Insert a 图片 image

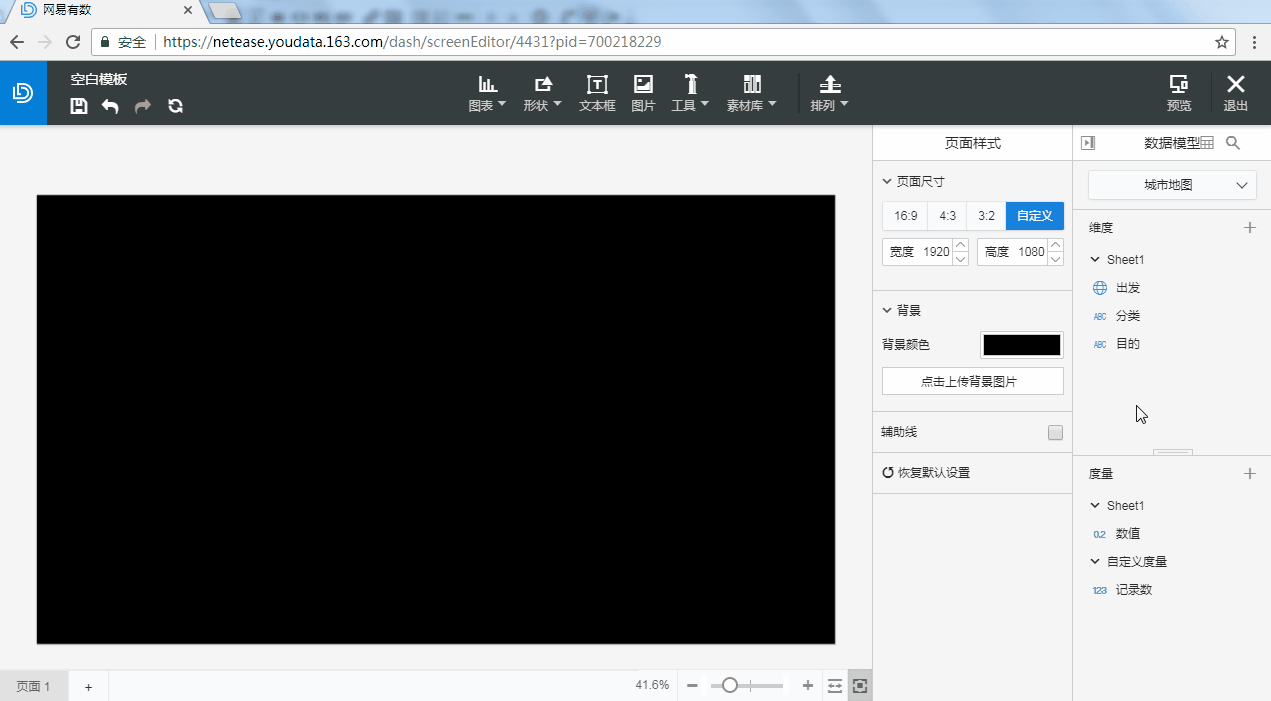pos(643,93)
